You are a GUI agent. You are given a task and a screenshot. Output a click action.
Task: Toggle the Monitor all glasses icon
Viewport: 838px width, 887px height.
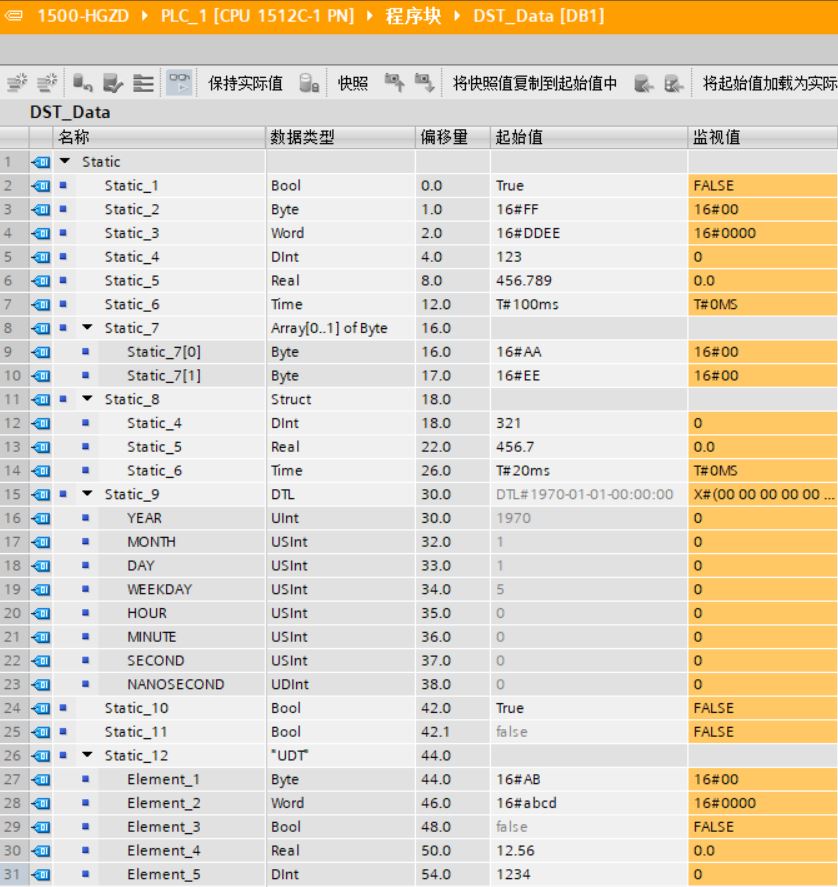[179, 83]
